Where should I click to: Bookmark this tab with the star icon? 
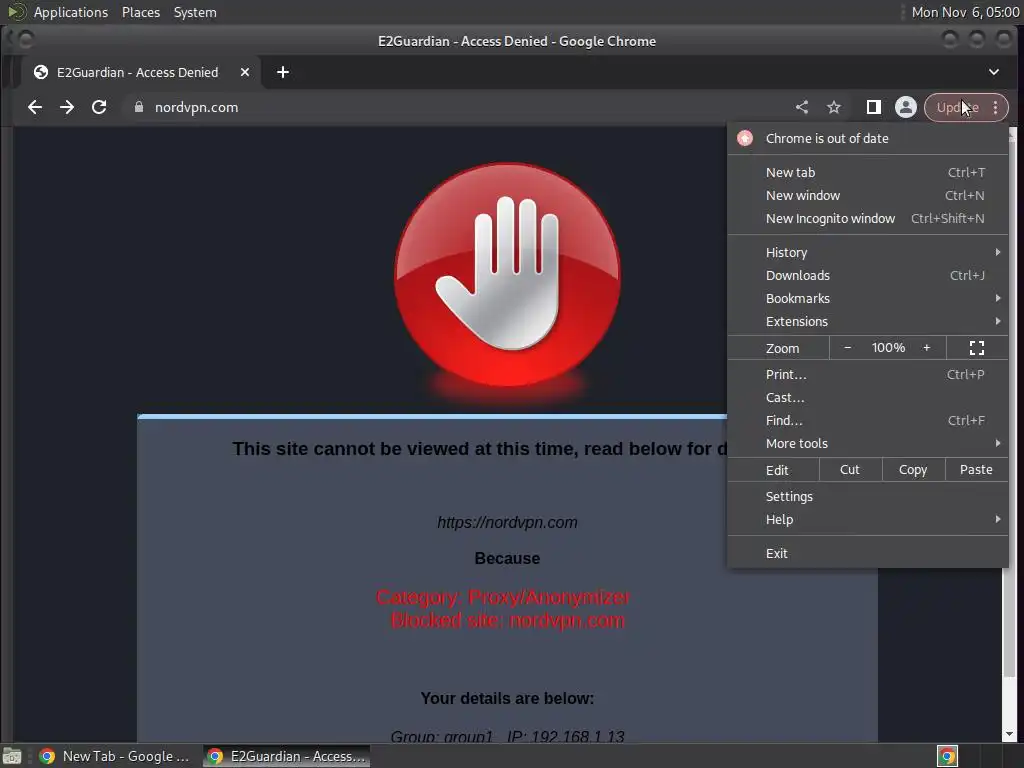(x=834, y=107)
